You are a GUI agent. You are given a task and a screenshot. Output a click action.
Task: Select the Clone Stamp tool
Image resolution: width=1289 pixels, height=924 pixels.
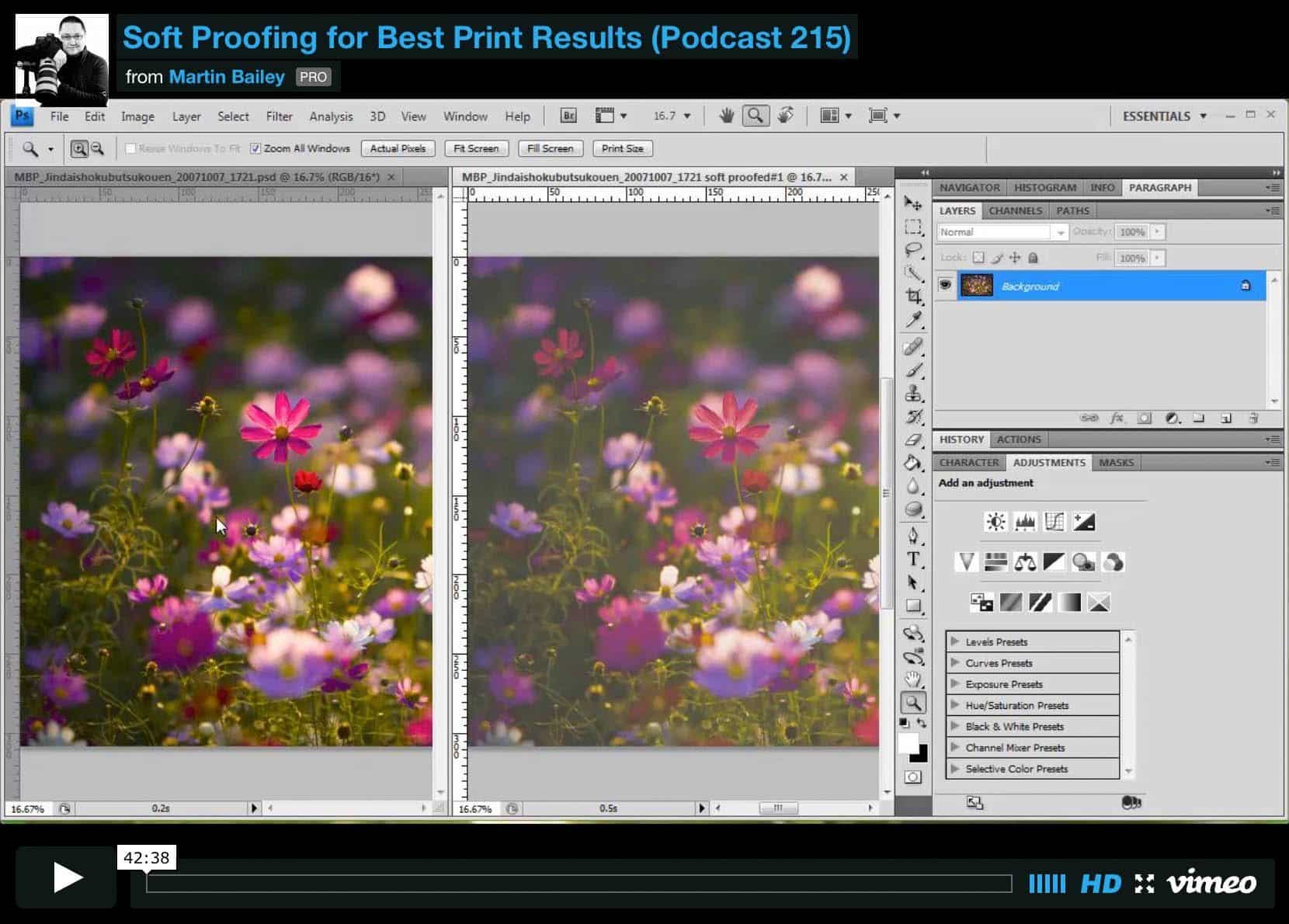coord(914,393)
